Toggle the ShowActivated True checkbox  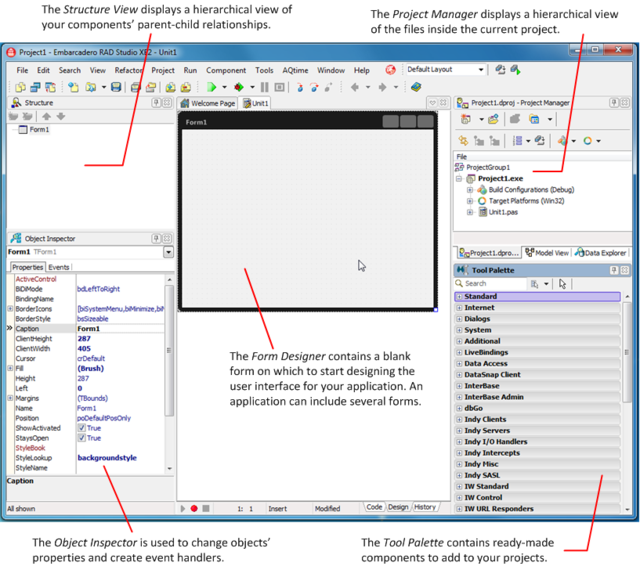pos(82,428)
